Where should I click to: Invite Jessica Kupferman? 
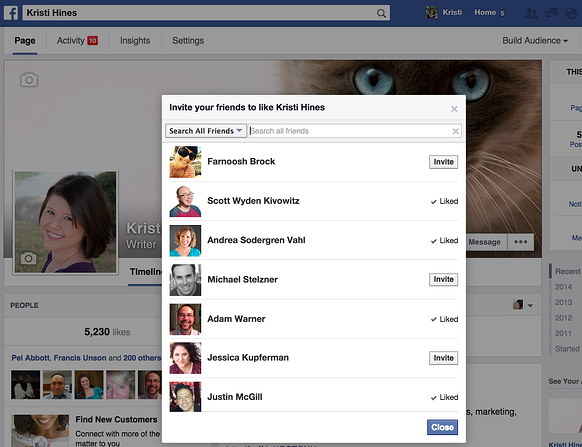pyautogui.click(x=444, y=358)
